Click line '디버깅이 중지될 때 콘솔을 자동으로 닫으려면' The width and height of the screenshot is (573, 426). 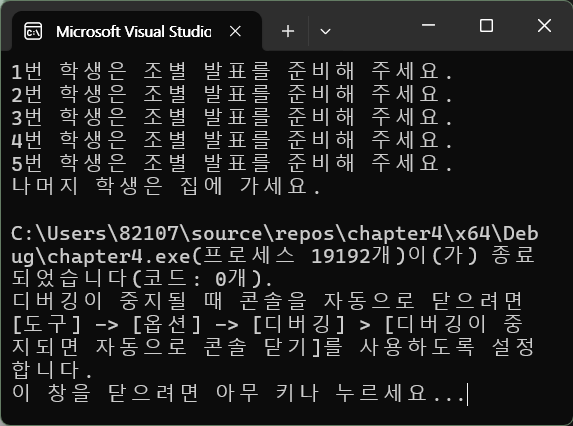point(267,302)
